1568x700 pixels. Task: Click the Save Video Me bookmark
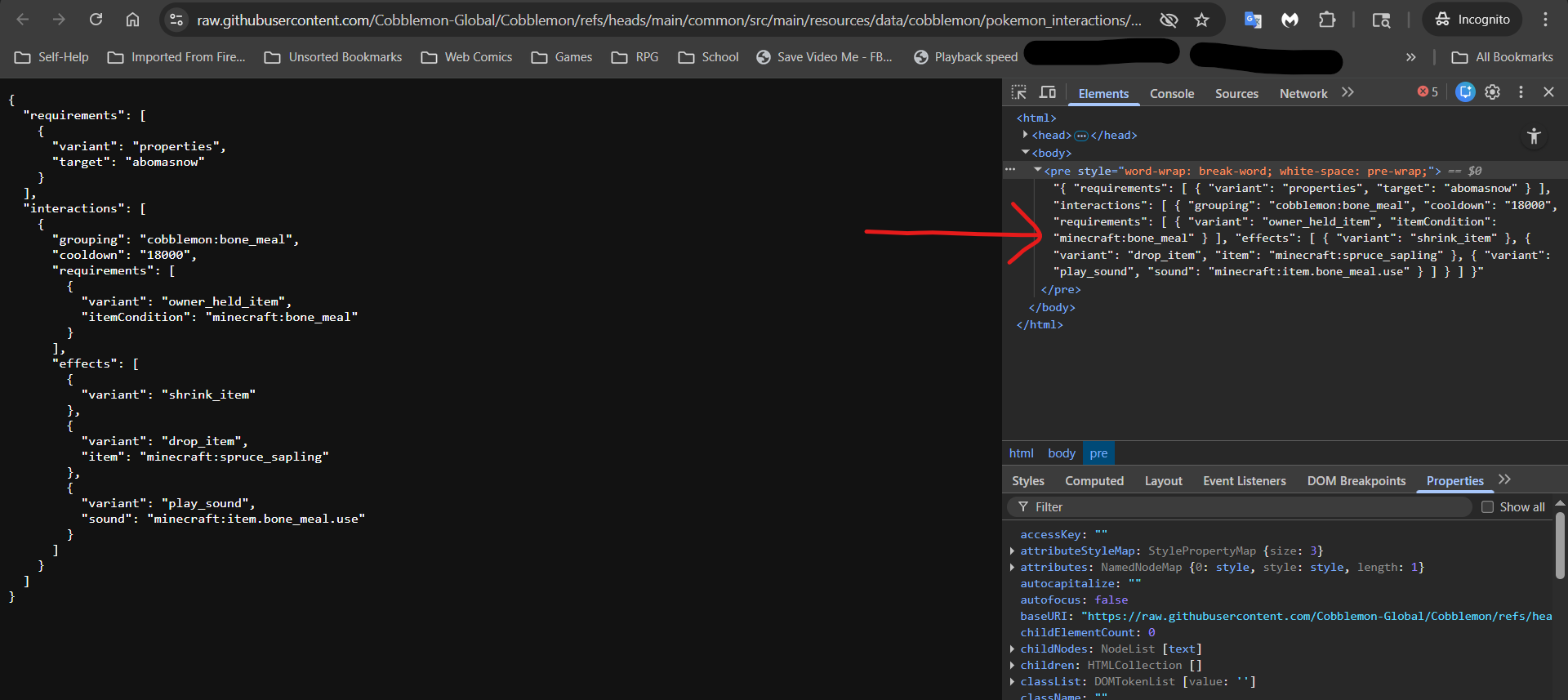coord(824,57)
